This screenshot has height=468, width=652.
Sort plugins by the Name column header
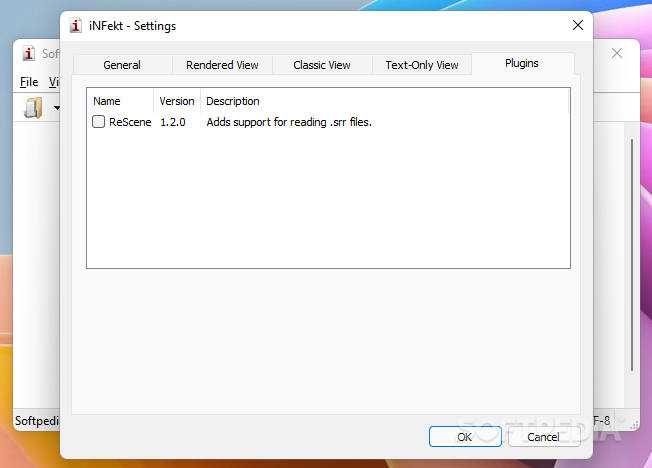point(120,101)
